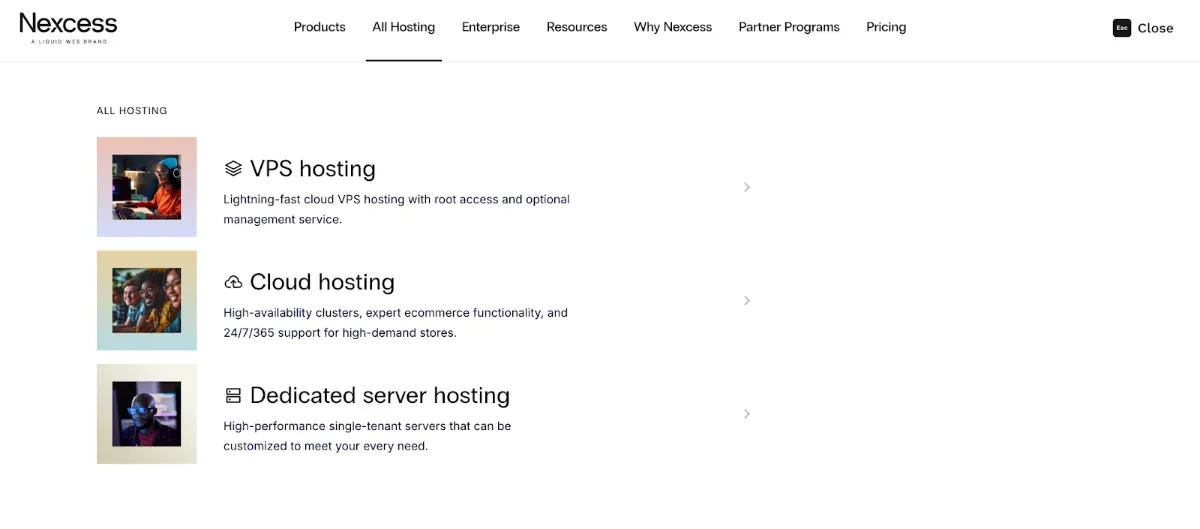Image resolution: width=1200 pixels, height=529 pixels.
Task: Click the ALL HOSTING section heading
Action: [132, 111]
